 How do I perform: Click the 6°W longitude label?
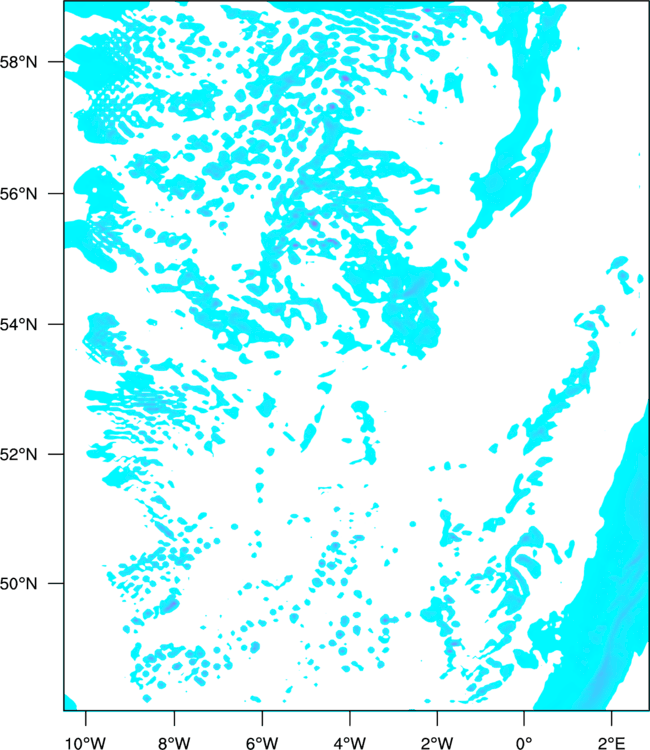262,743
